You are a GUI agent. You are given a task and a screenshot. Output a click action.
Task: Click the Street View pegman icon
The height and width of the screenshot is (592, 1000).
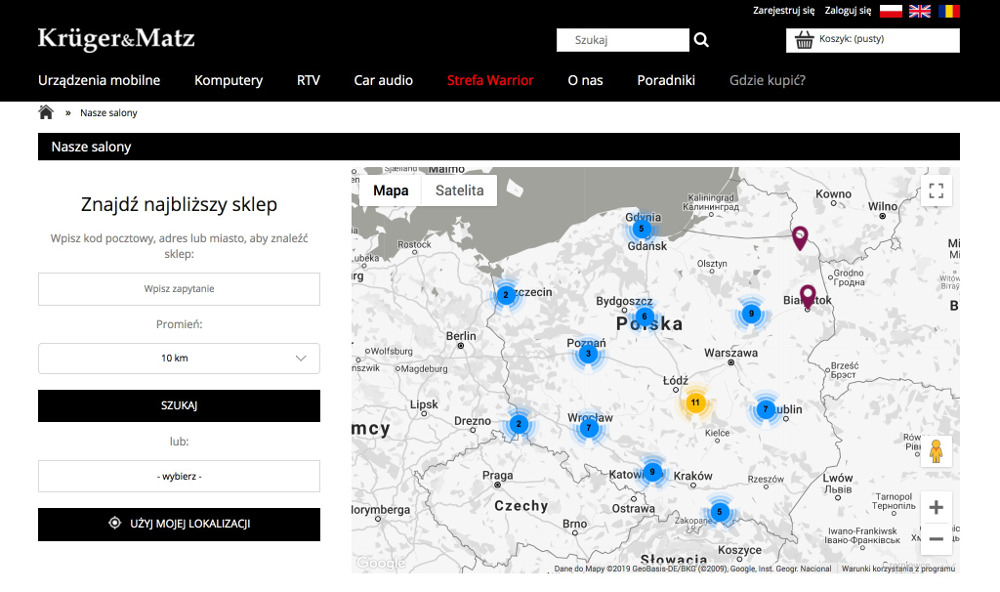point(936,452)
